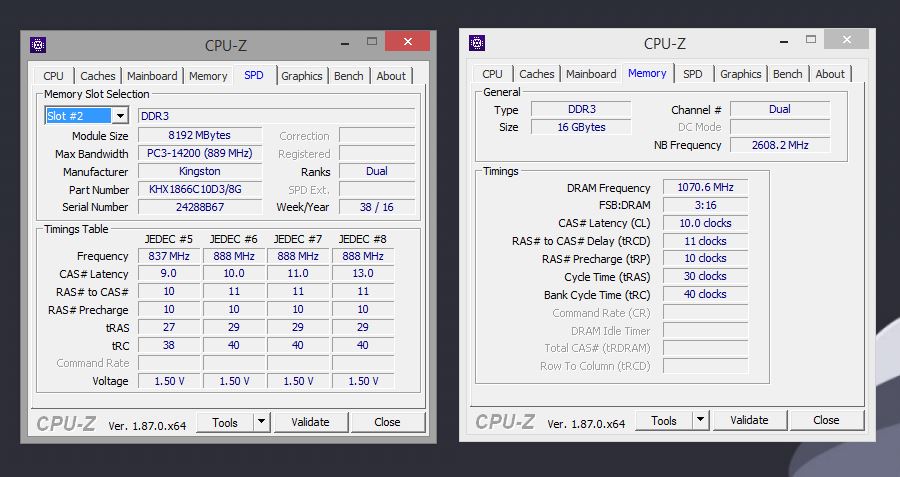Click Channel # value Dual
The width and height of the screenshot is (900, 477).
(780, 109)
